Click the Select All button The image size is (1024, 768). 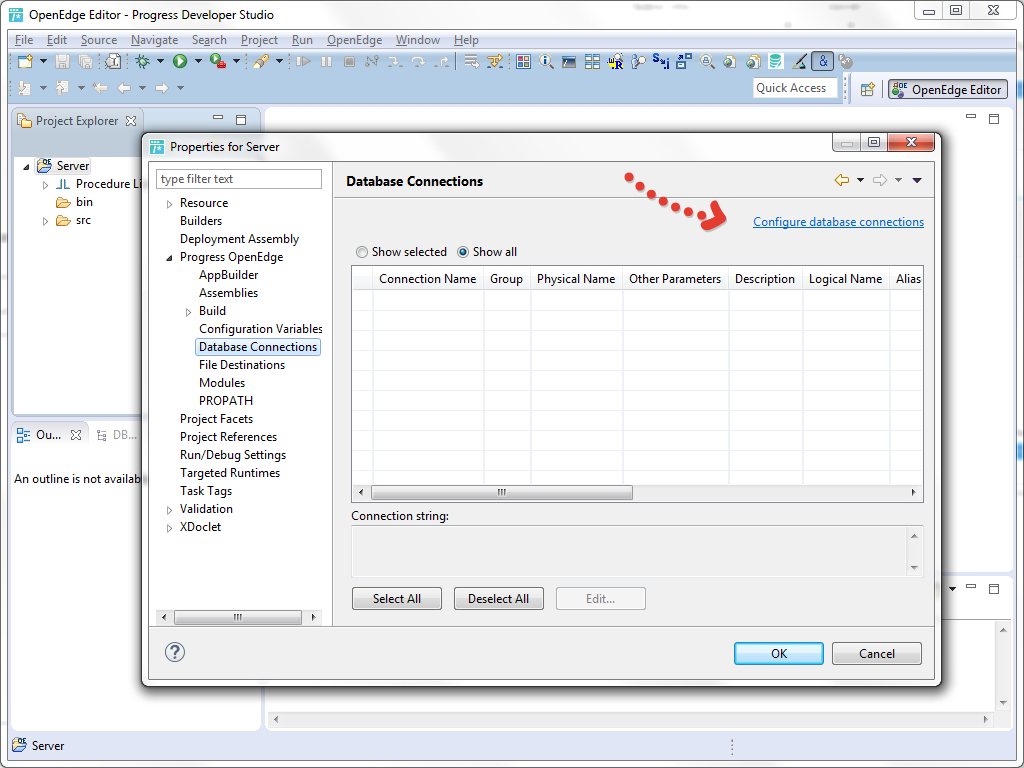pos(396,599)
